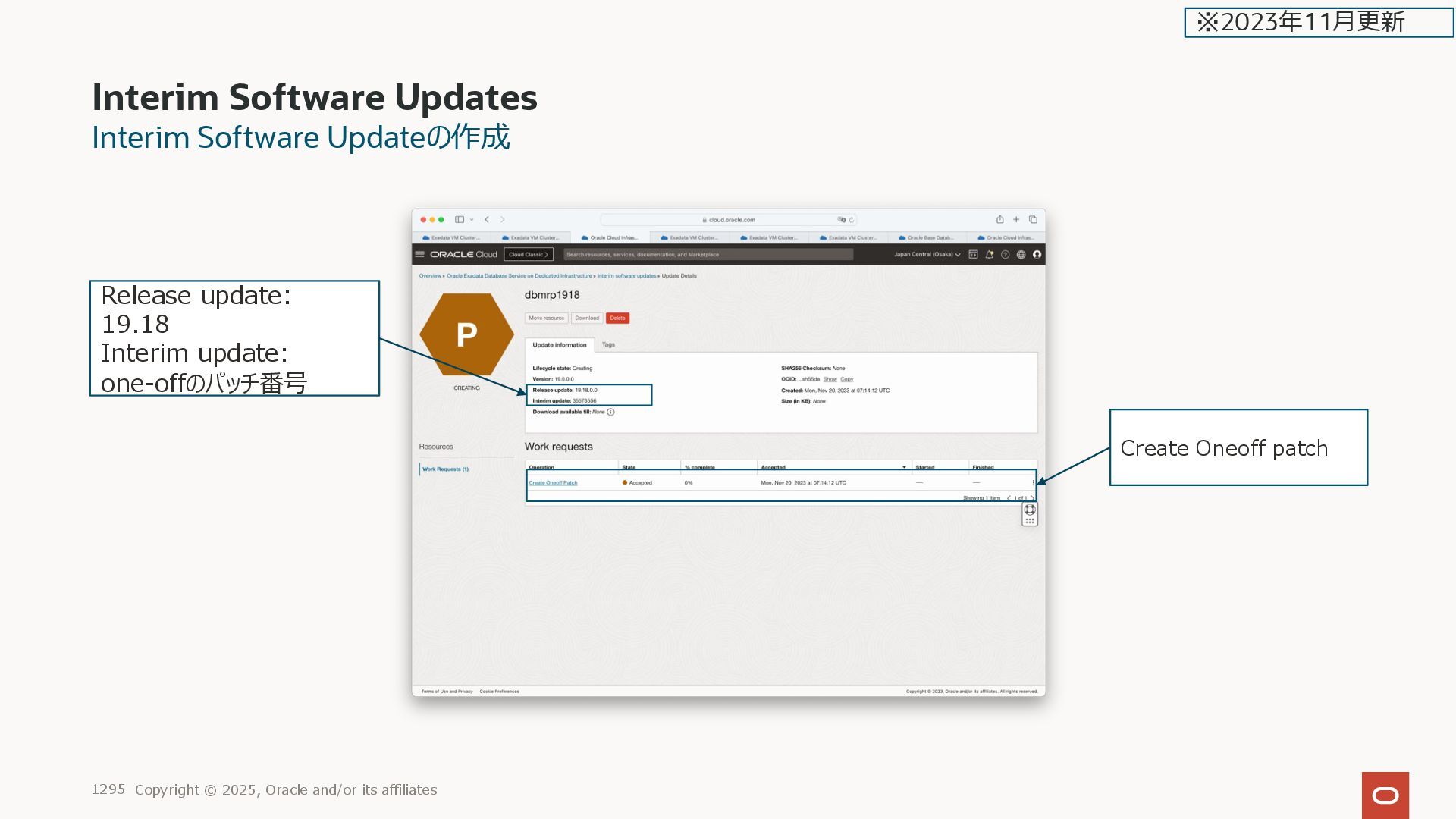The height and width of the screenshot is (819, 1456).
Task: Click the Move resource button
Action: pyautogui.click(x=546, y=318)
